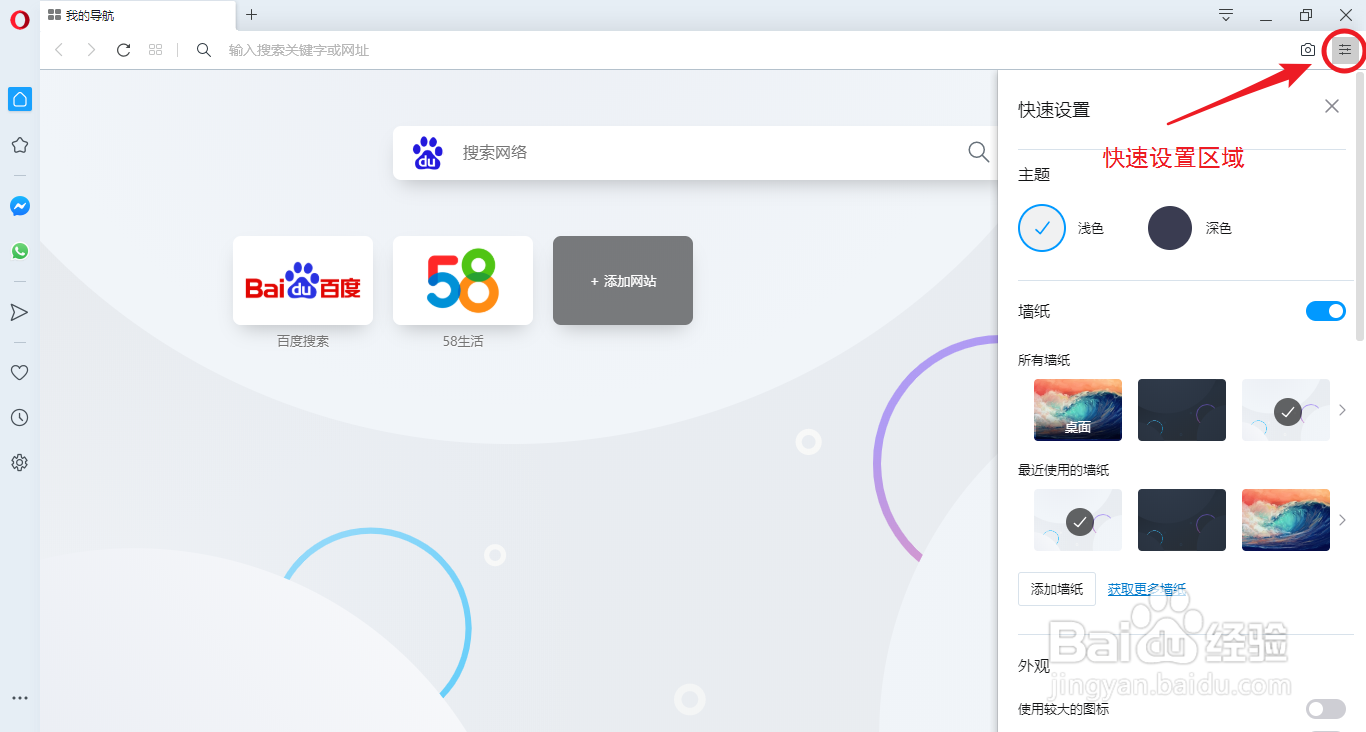The width and height of the screenshot is (1366, 732).
Task: Toggle the quick settings button
Action: point(1345,50)
